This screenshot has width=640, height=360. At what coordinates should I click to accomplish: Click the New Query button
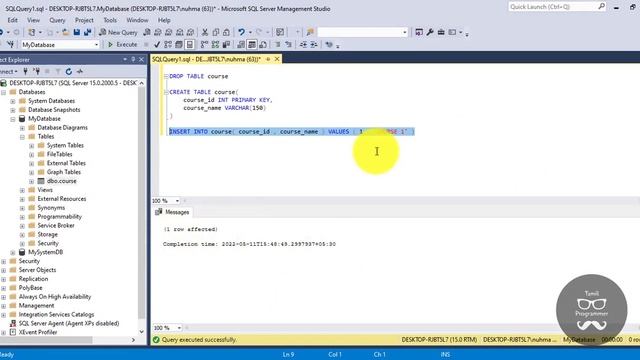pos(118,32)
